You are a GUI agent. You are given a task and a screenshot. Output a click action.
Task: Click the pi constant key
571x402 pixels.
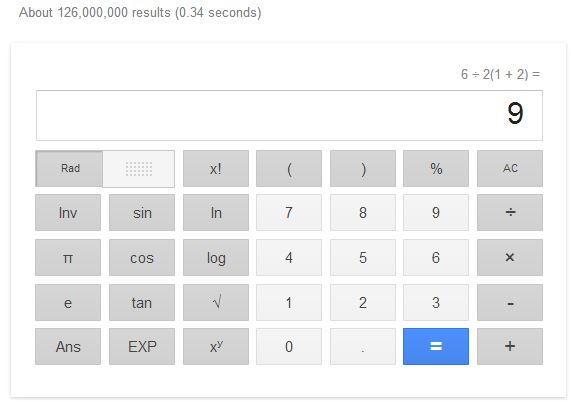68,257
